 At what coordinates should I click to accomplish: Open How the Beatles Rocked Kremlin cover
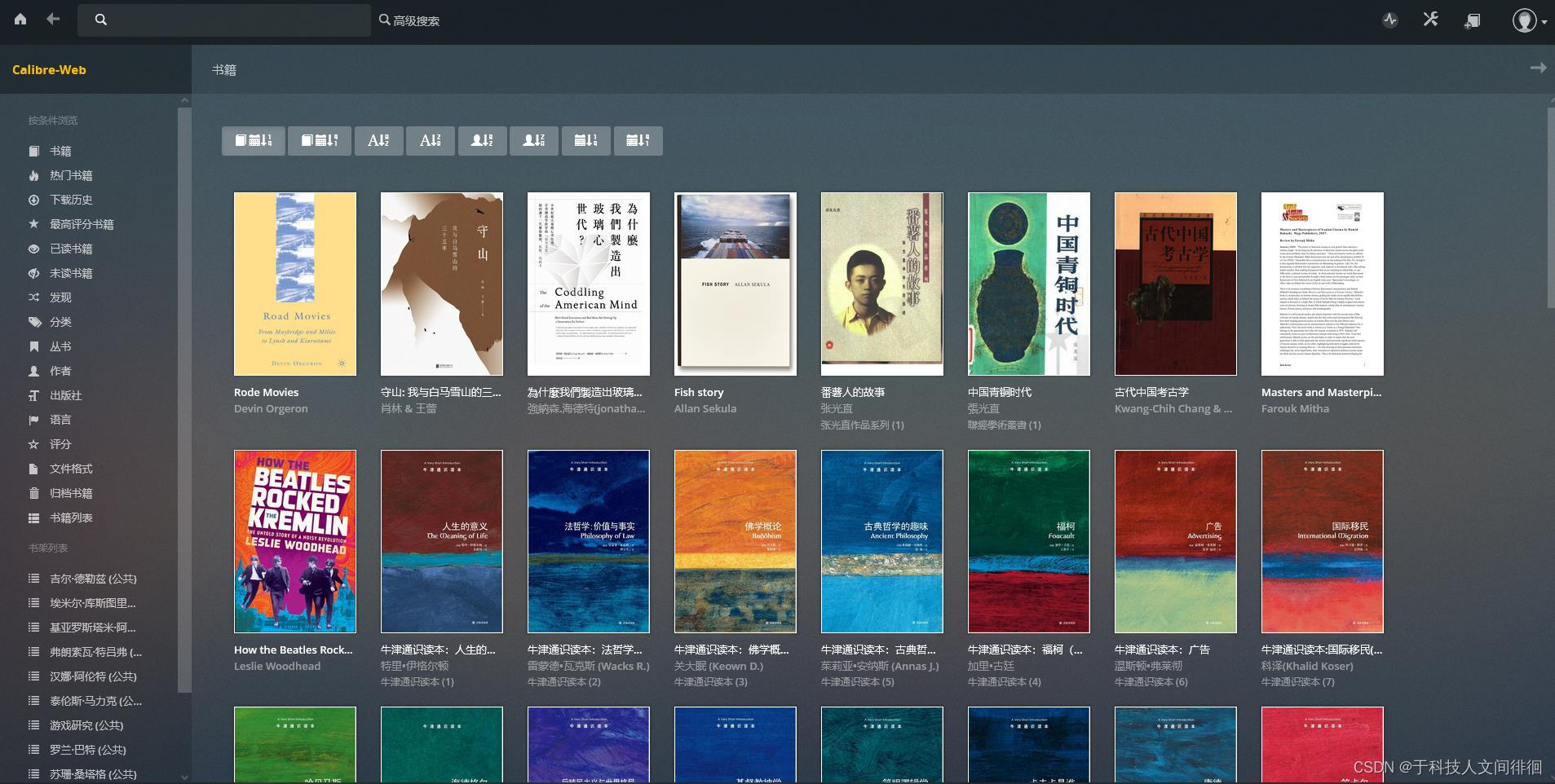tap(295, 541)
